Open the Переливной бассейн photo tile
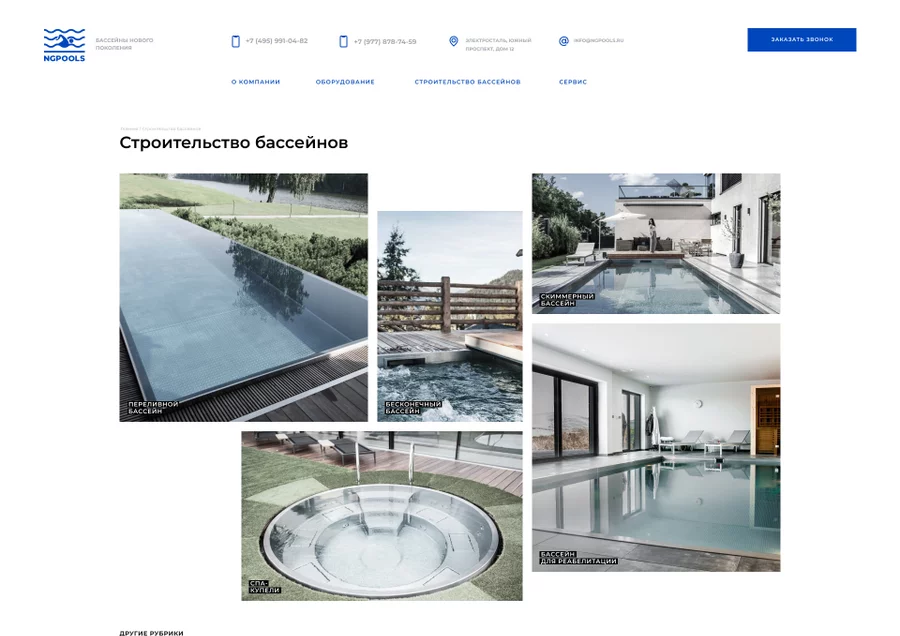The height and width of the screenshot is (636, 900). point(243,297)
